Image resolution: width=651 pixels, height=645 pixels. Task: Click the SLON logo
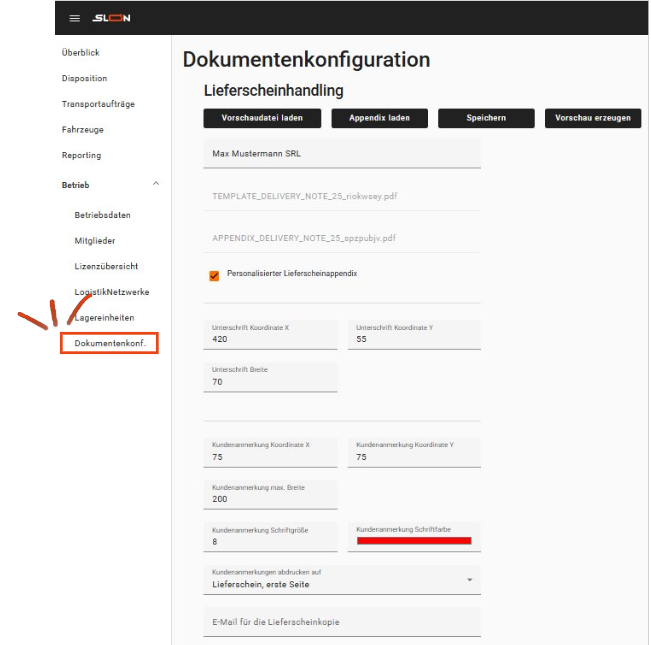111,18
